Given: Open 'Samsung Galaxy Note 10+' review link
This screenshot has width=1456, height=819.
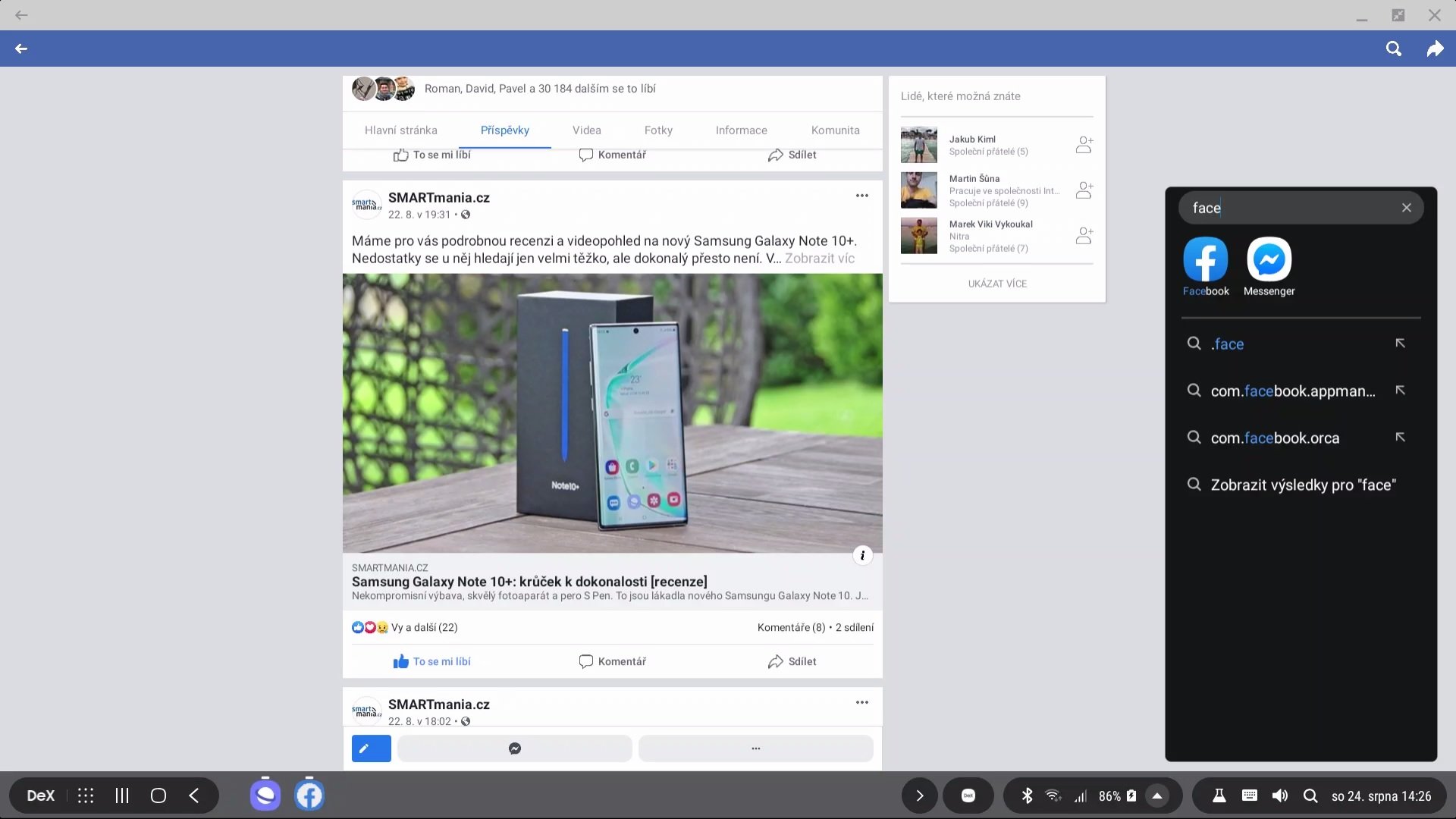Looking at the screenshot, I should pos(529,582).
